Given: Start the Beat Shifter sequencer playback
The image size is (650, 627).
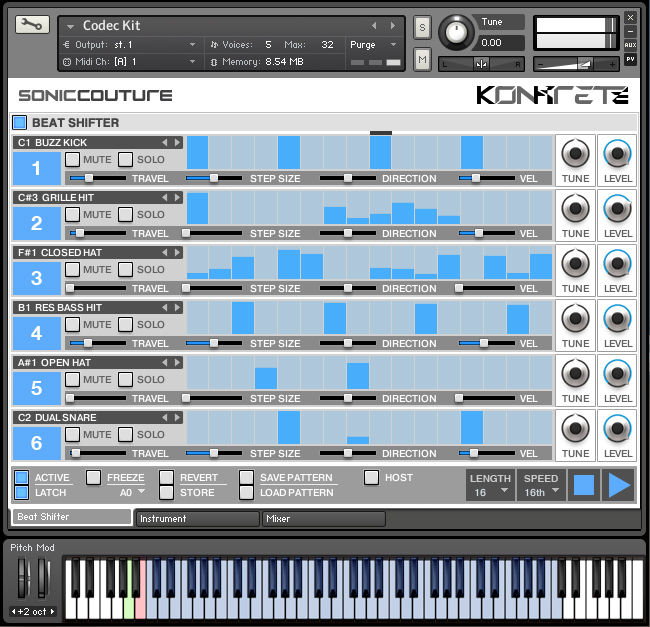Looking at the screenshot, I should [618, 485].
